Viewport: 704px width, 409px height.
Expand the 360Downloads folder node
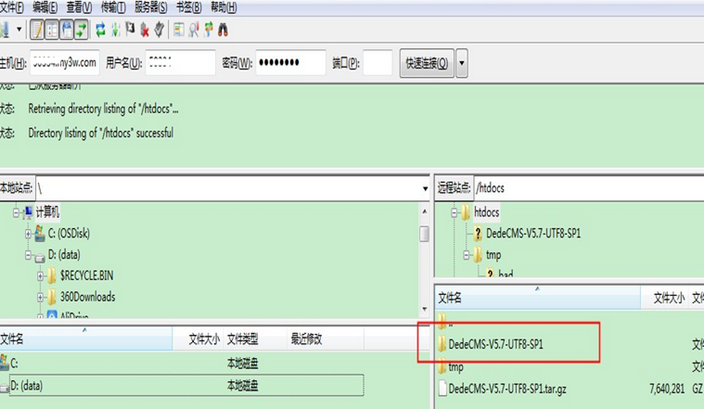click(x=40, y=297)
